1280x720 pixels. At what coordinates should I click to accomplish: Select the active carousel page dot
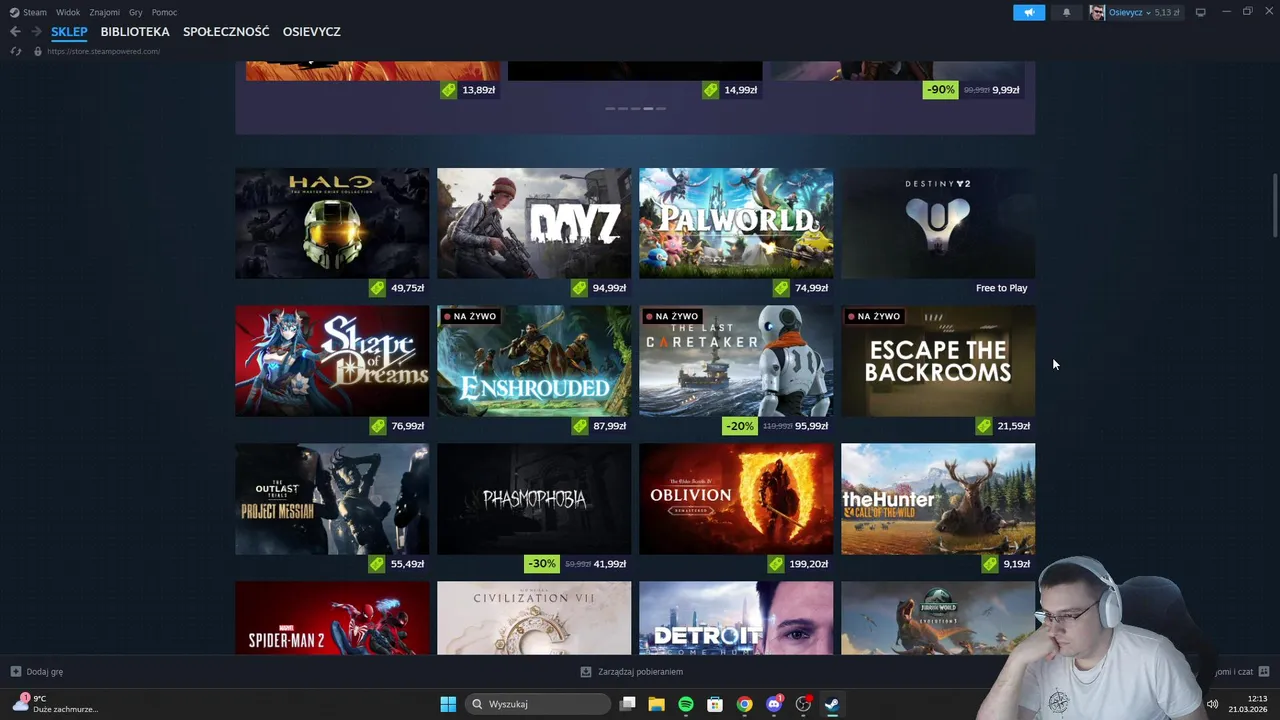648,108
